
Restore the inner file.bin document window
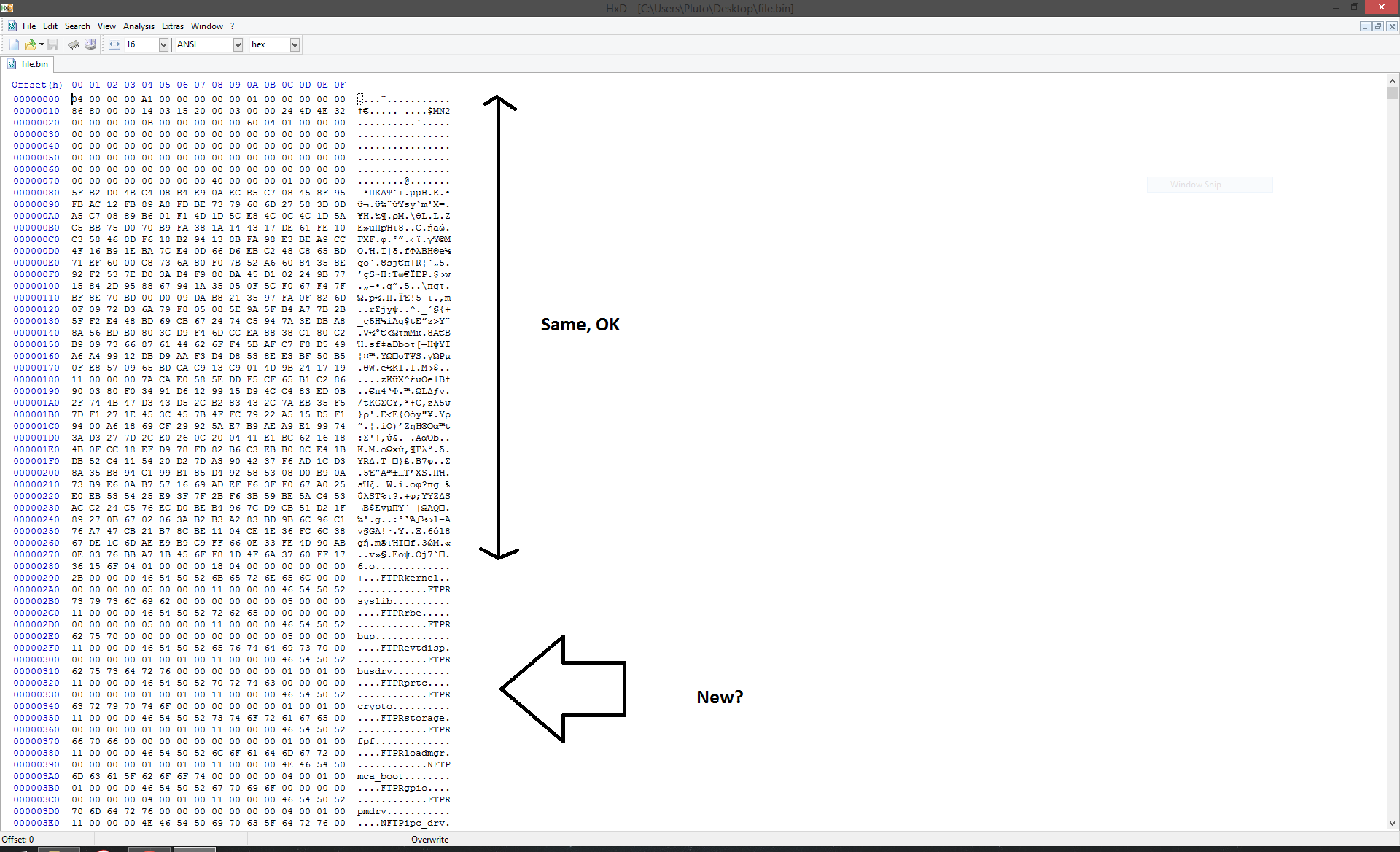1378,26
